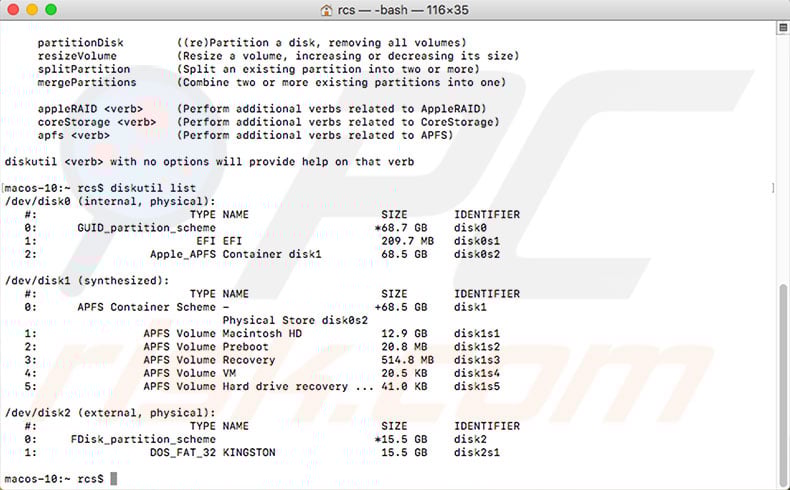Click the 'disk1s1' identifier
Viewport: 790px width, 490px height.
coord(477,333)
